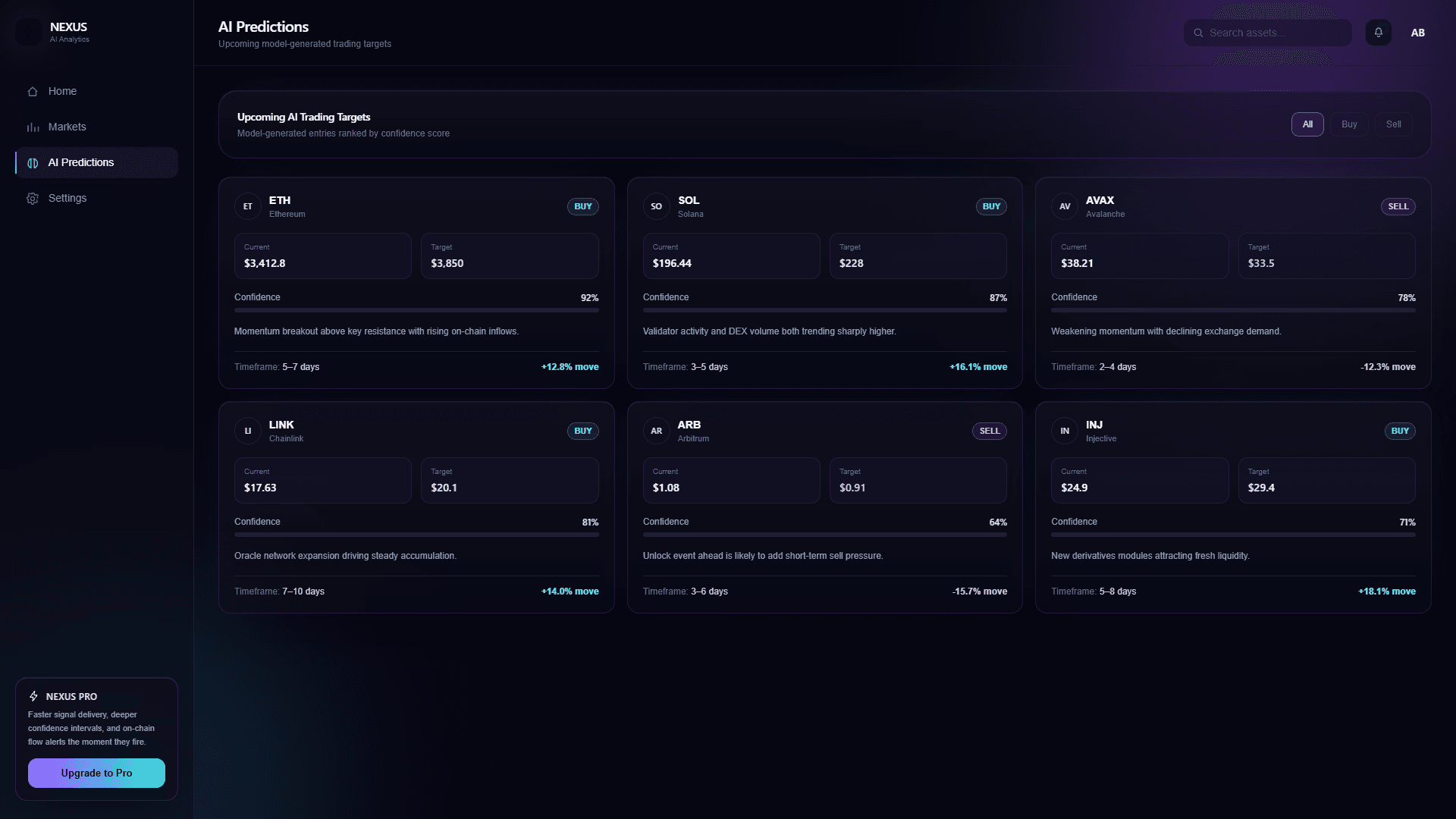This screenshot has width=1456, height=819.
Task: Click the +18.1% move label
Action: (x=1387, y=591)
